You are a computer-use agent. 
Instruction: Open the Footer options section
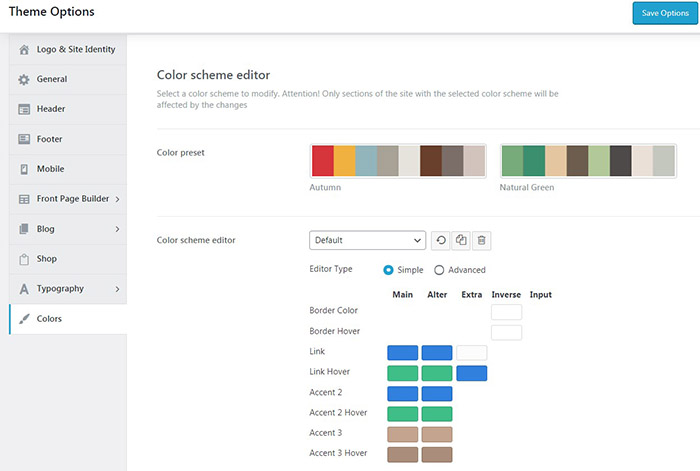50,139
